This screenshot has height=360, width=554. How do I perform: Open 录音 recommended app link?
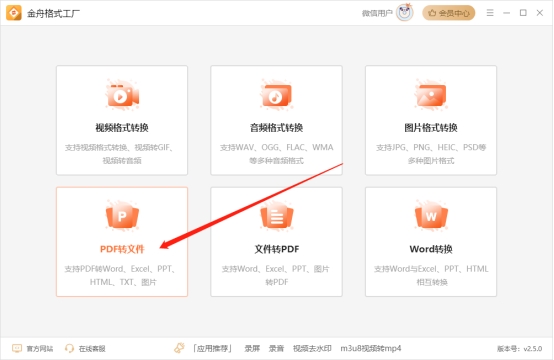click(x=276, y=349)
